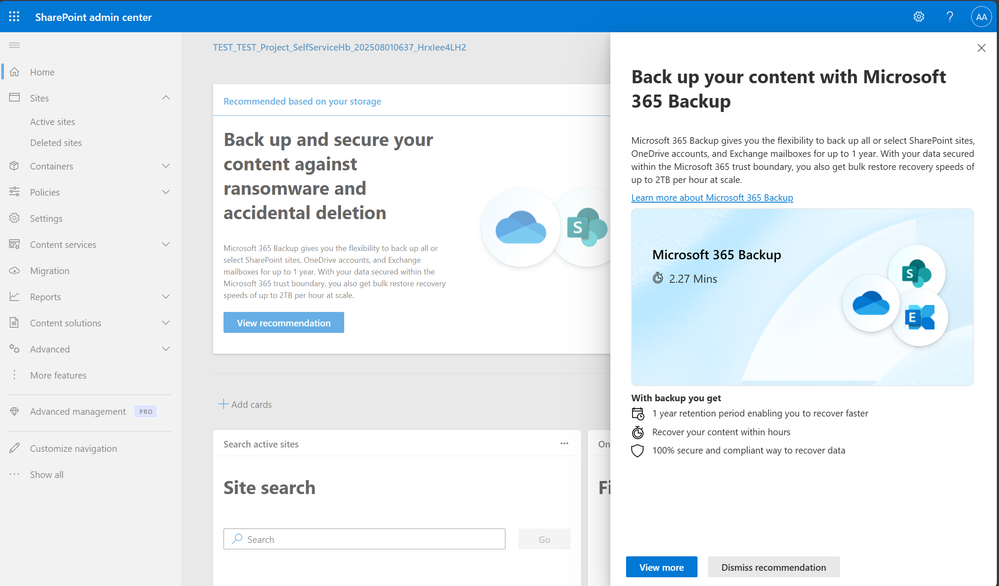
Task: Click the Policies sliders icon
Action: pos(14,192)
